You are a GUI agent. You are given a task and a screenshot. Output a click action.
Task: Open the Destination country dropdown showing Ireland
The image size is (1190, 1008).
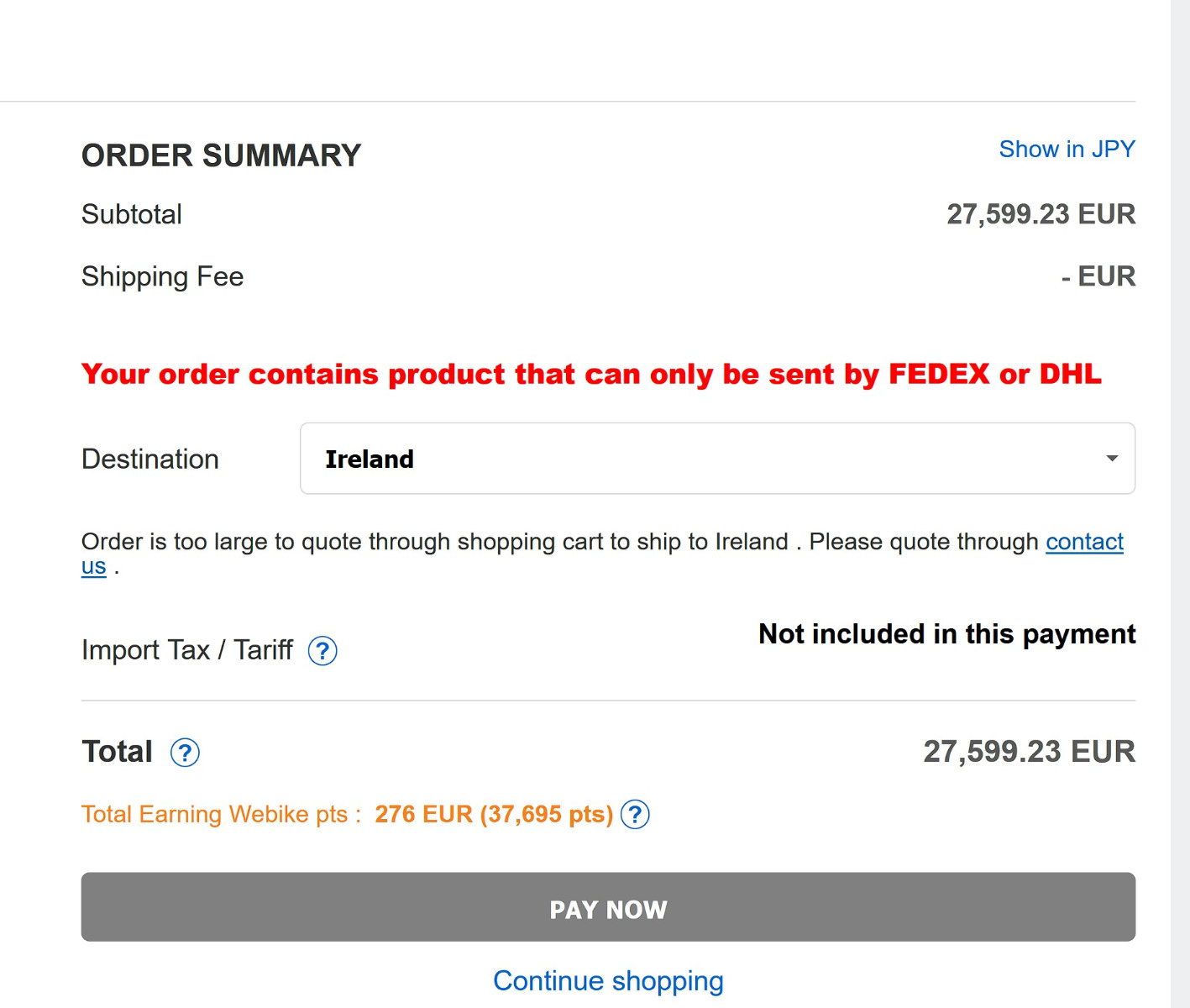pyautogui.click(x=716, y=459)
